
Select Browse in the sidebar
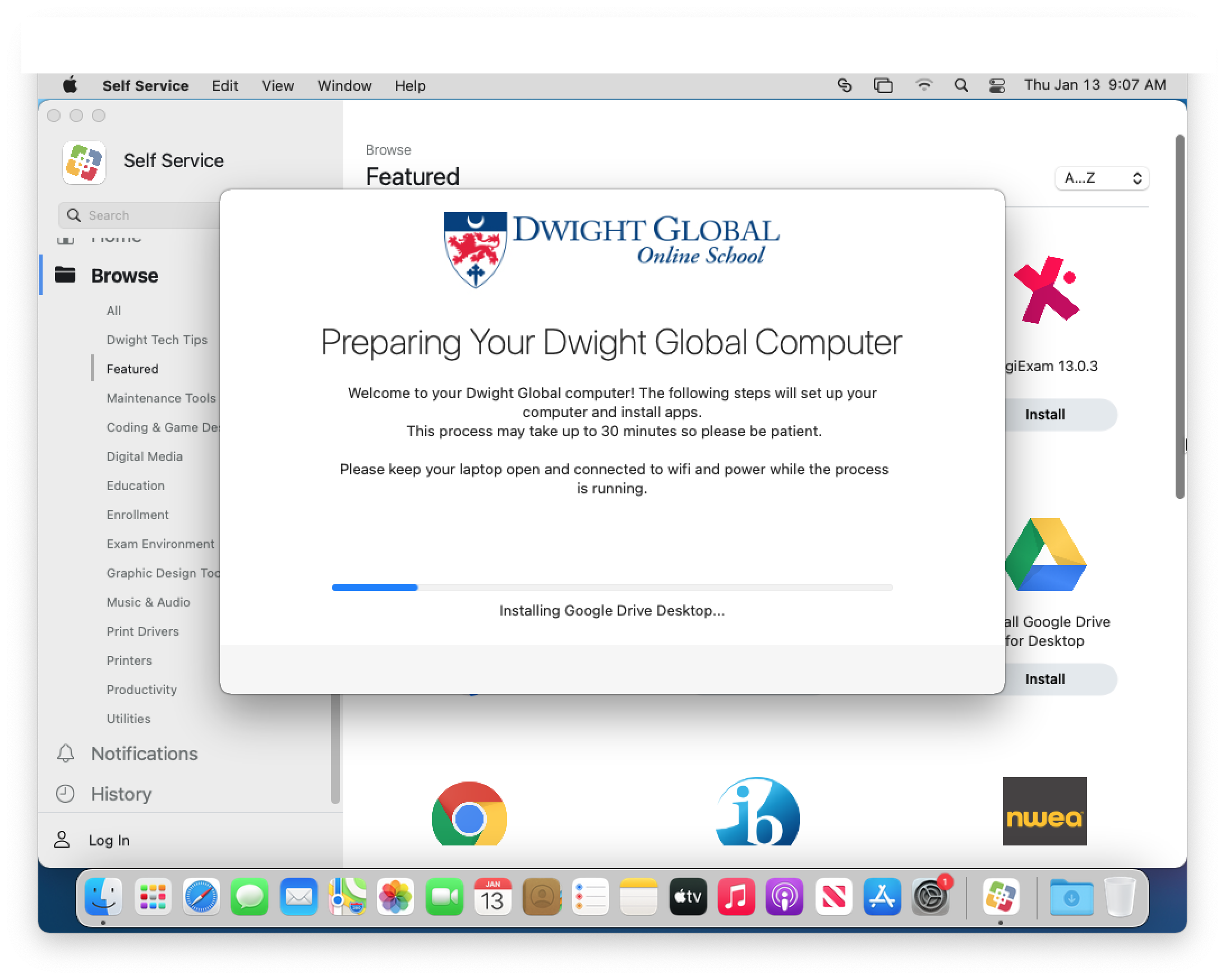tap(125, 276)
